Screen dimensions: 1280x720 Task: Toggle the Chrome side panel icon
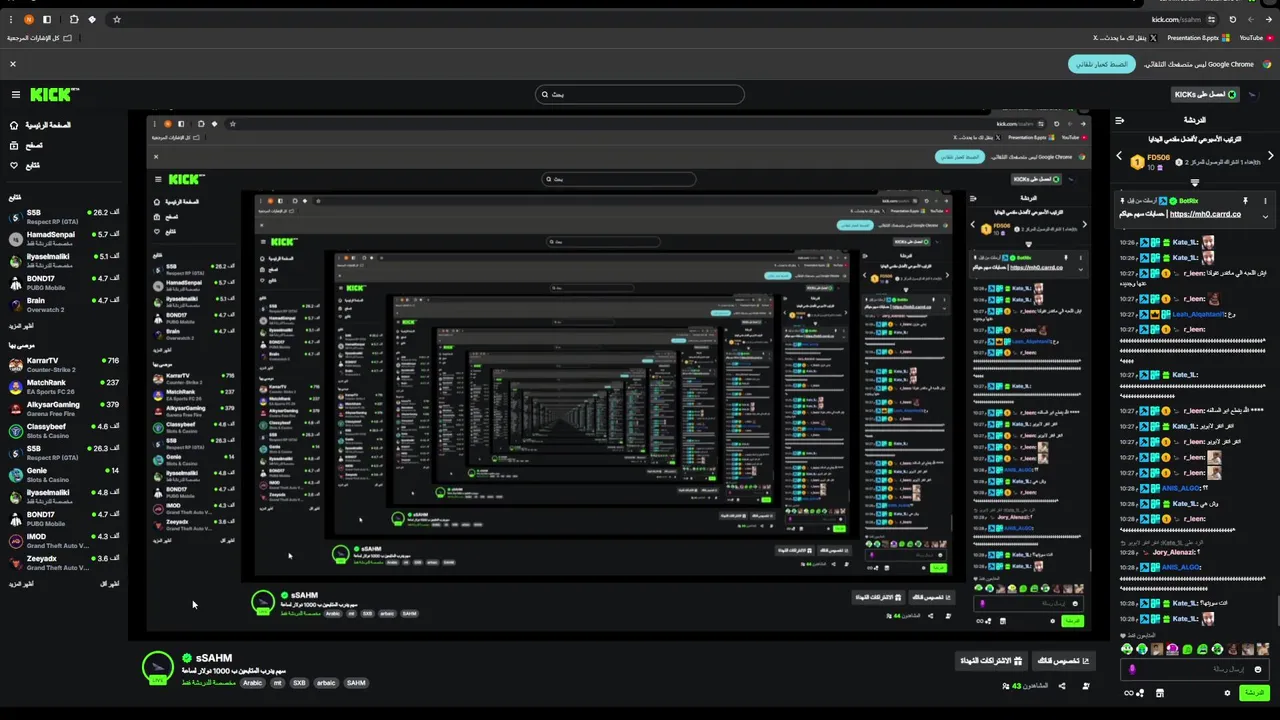[x=47, y=19]
